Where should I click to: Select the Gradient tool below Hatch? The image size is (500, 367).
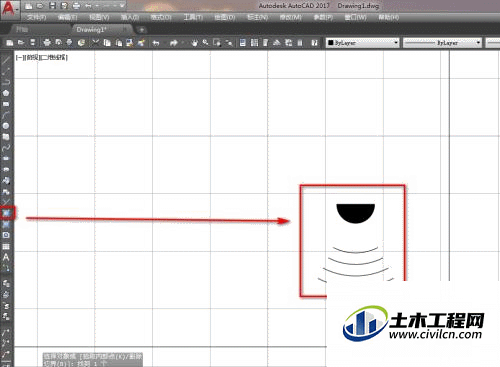coord(6,224)
